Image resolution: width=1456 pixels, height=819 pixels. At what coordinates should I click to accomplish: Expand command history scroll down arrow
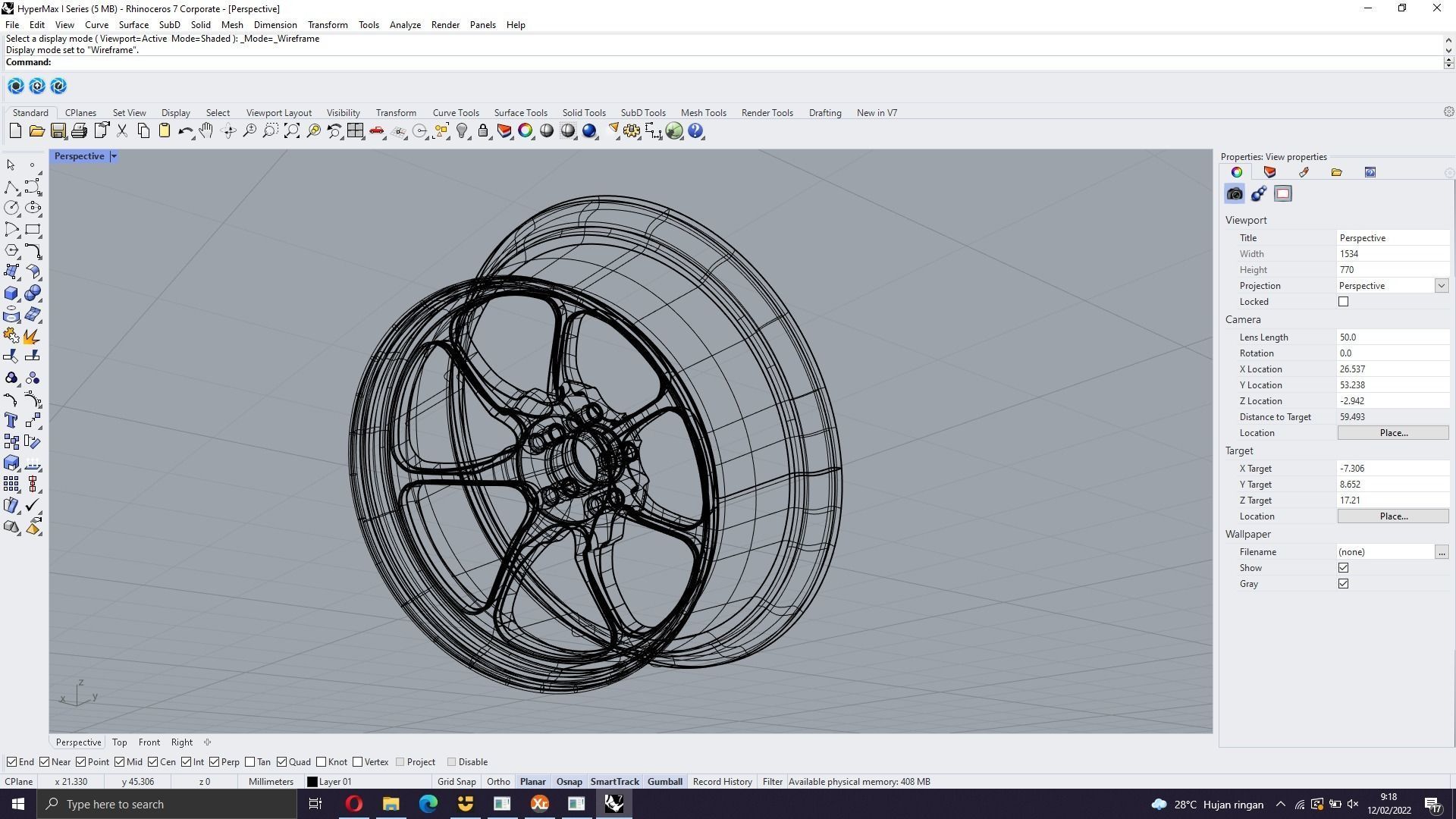1448,51
